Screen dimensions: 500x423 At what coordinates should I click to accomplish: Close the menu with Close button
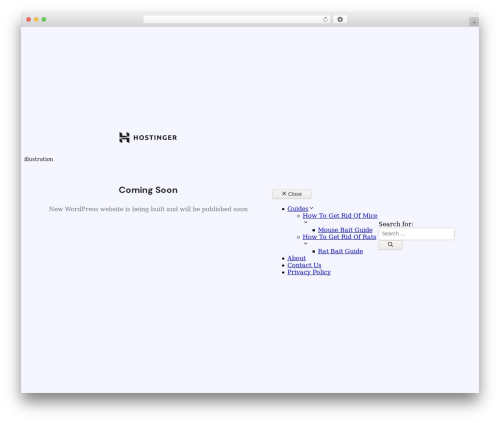tap(292, 194)
